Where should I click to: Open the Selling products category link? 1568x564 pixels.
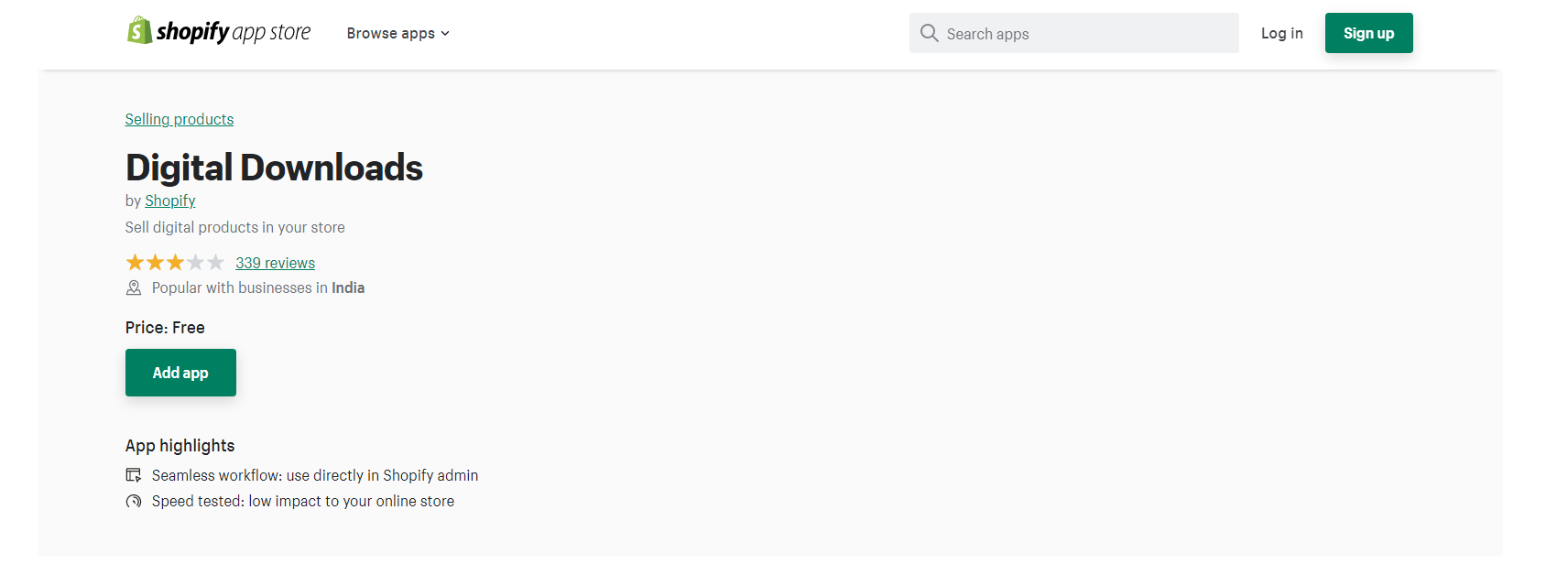click(x=180, y=119)
